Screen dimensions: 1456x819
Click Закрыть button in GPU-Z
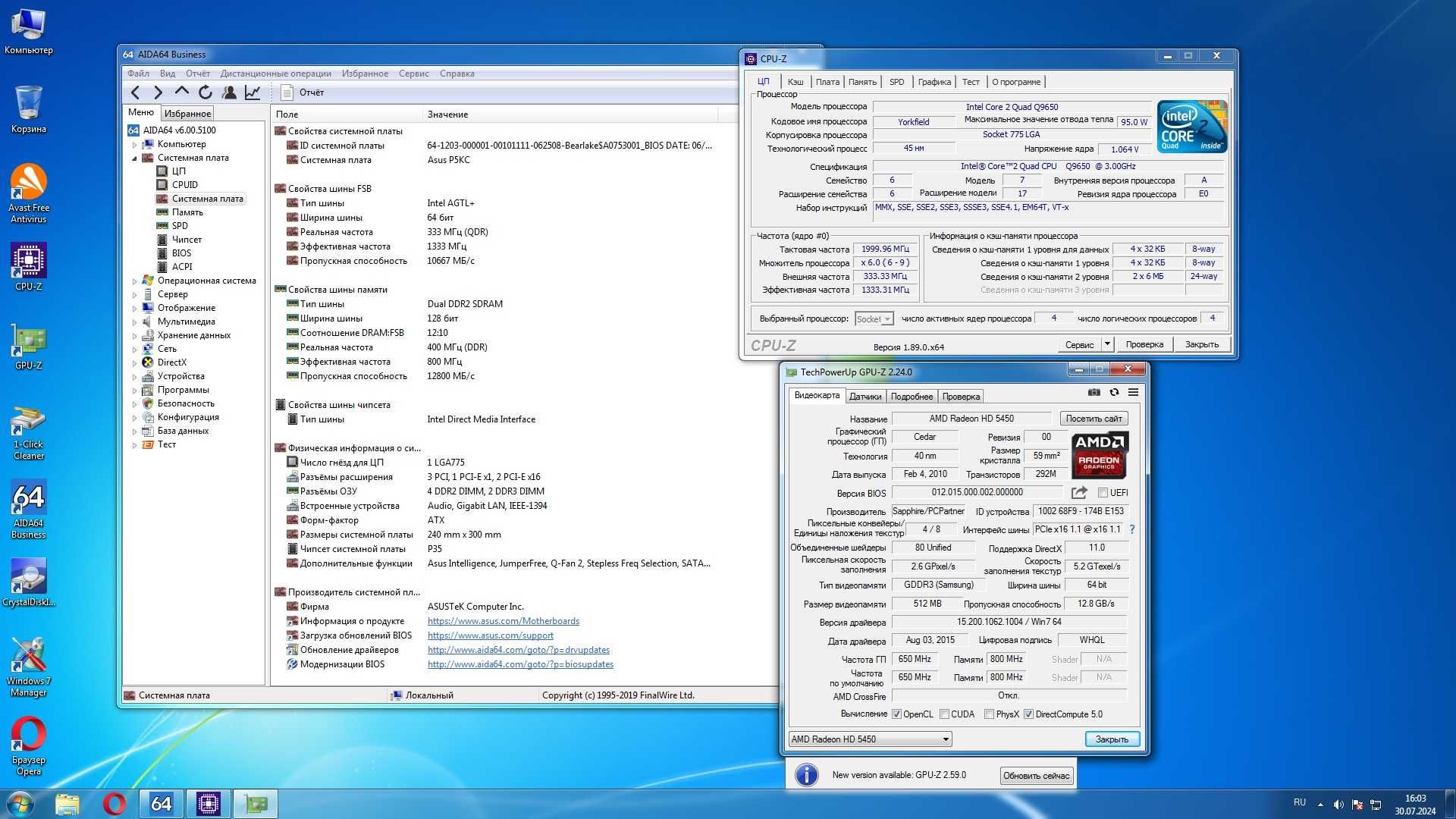(x=1112, y=739)
